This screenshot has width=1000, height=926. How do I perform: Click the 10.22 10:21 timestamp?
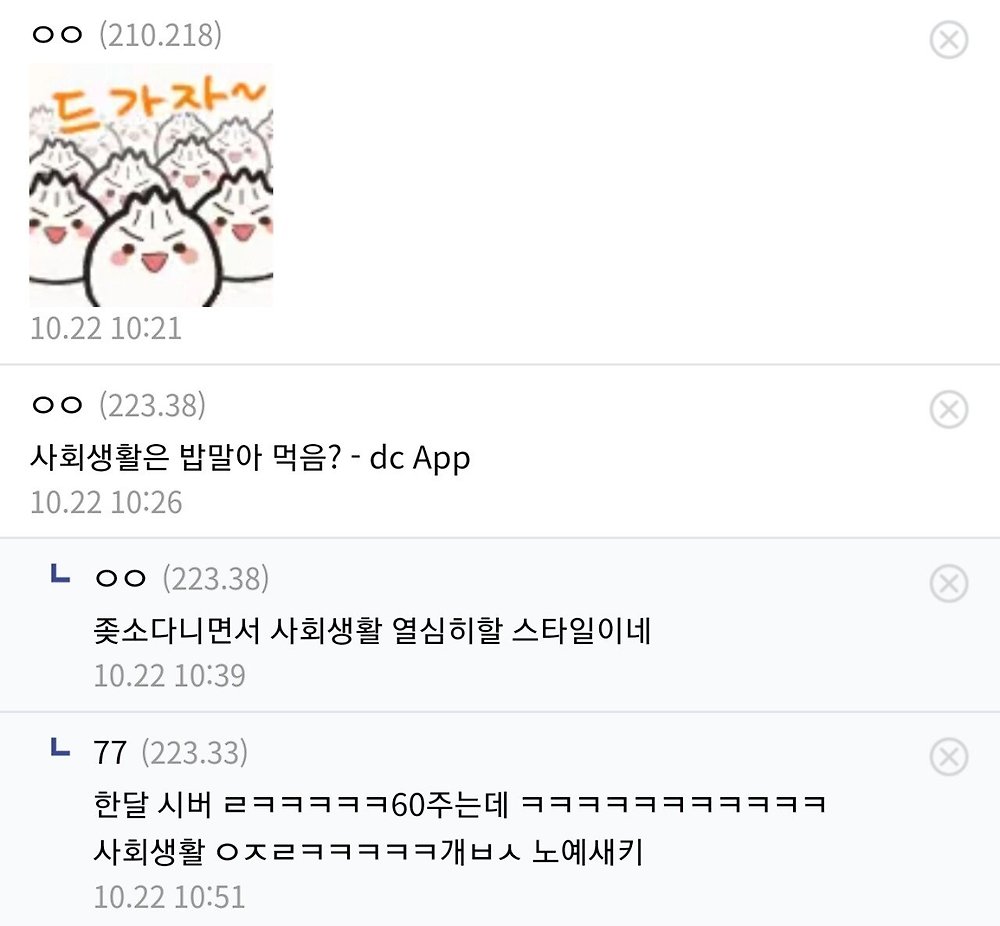107,328
